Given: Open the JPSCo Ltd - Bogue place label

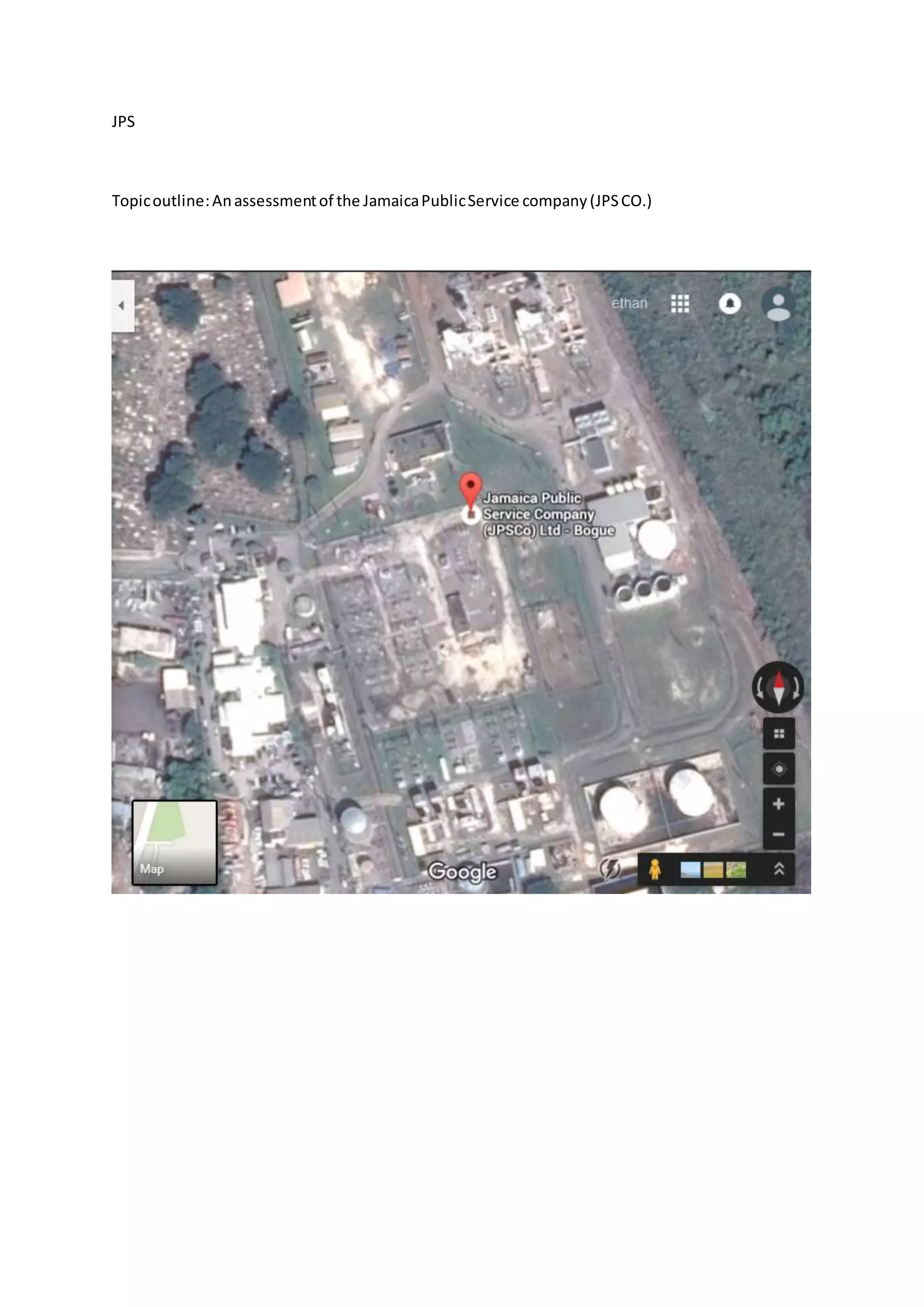Looking at the screenshot, I should click(549, 514).
